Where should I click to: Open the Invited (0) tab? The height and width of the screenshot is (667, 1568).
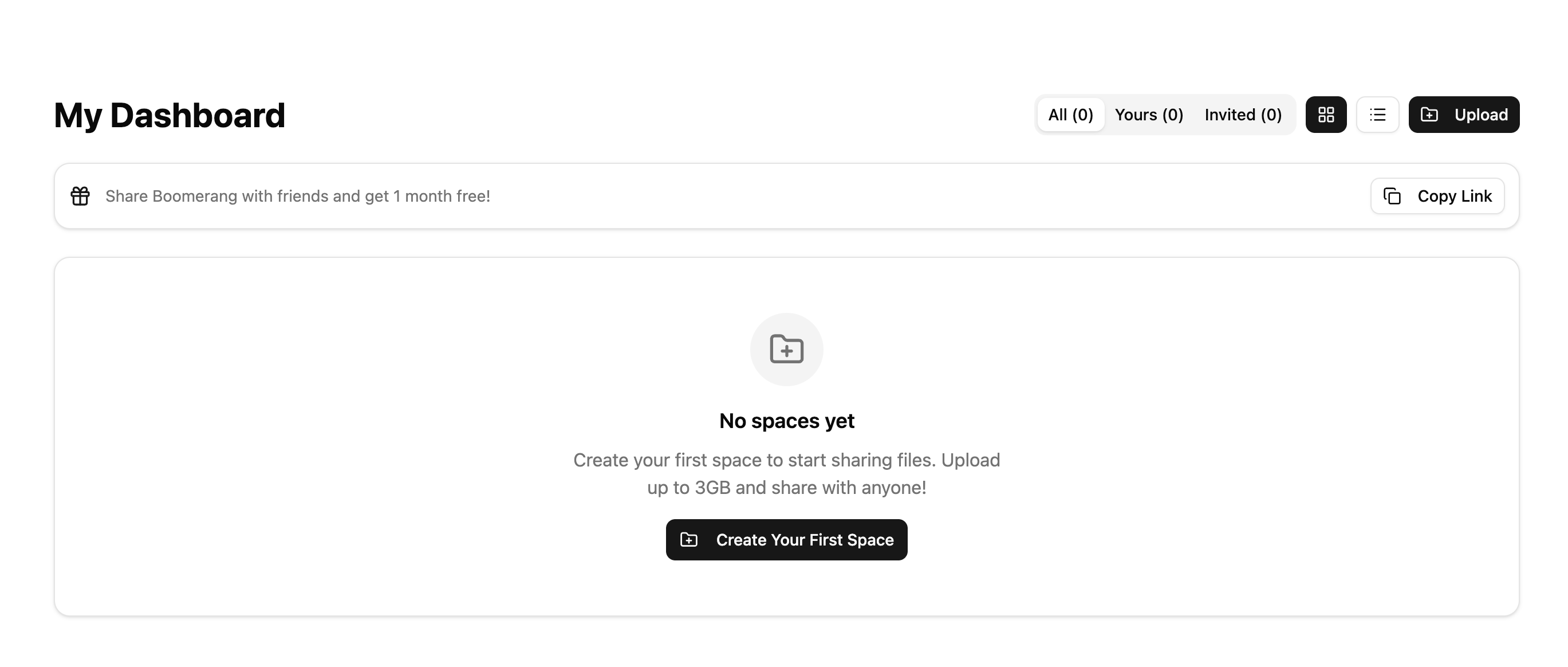[1243, 115]
